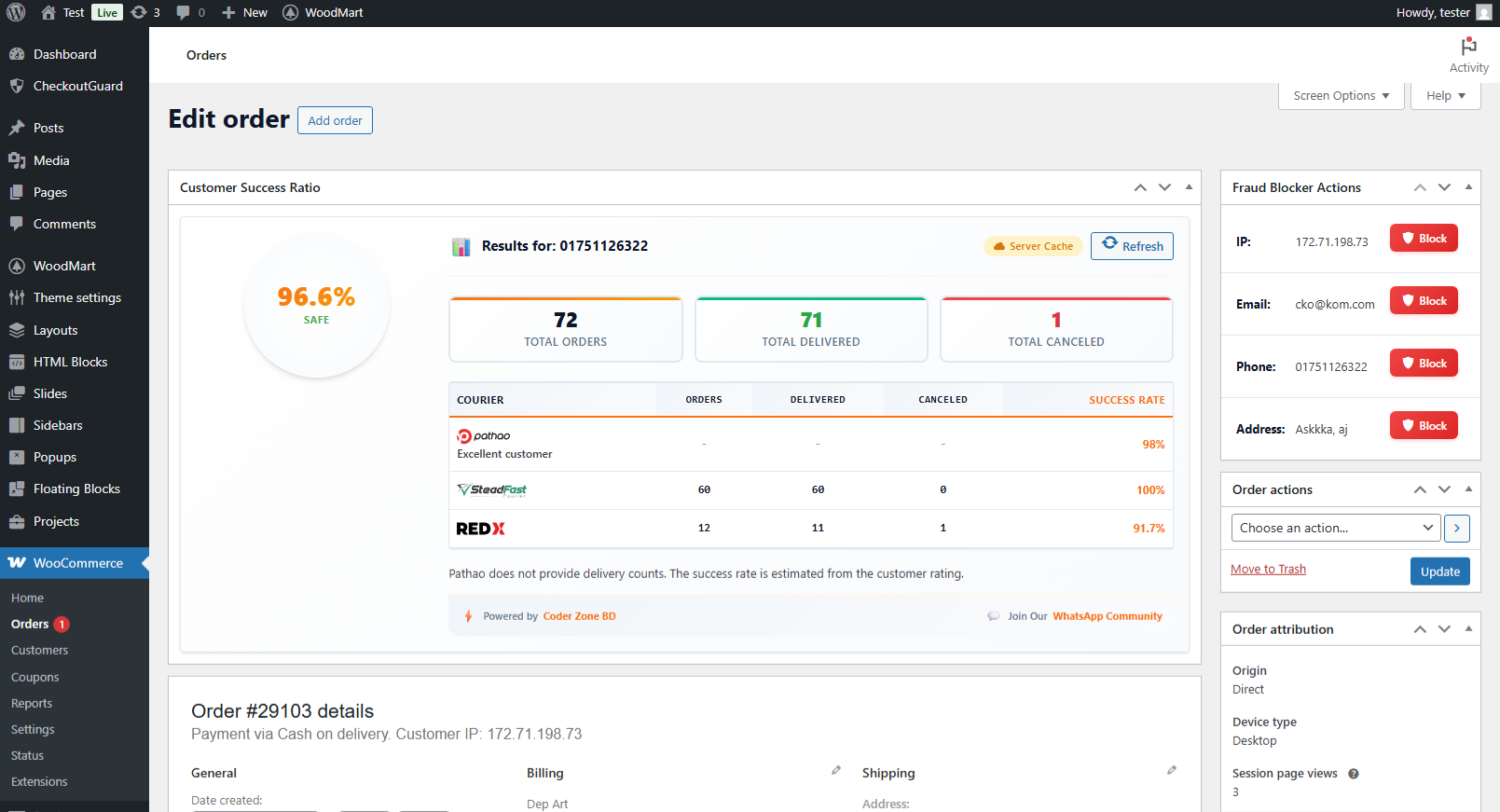1500x812 pixels.
Task: Click the Session page views help icon
Action: [x=1354, y=774]
